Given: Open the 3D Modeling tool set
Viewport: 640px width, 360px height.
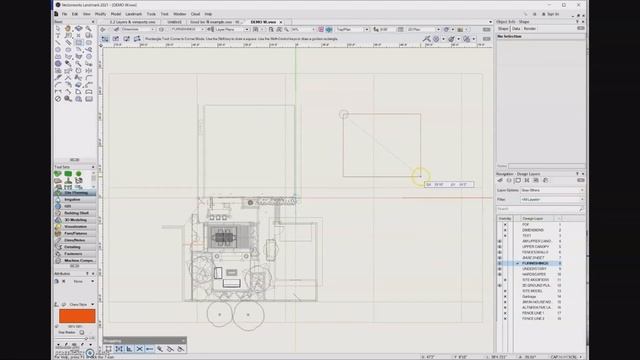Looking at the screenshot, I should [76, 220].
